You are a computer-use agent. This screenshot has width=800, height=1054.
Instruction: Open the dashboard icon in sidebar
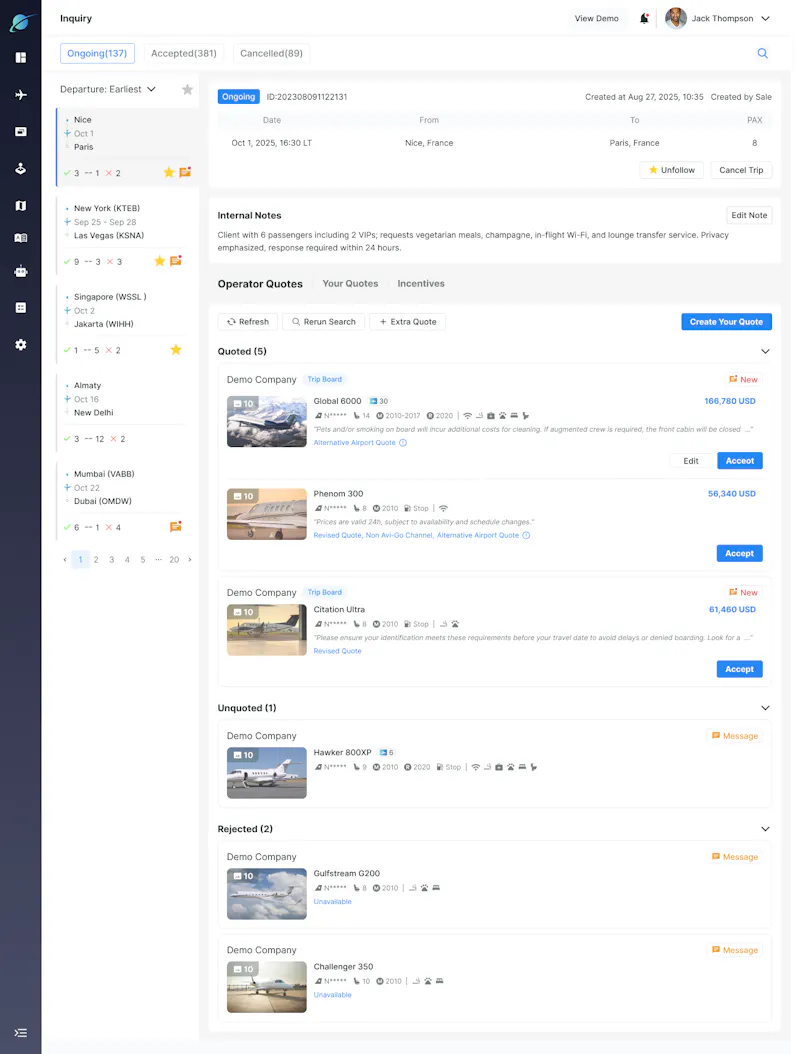[21, 58]
